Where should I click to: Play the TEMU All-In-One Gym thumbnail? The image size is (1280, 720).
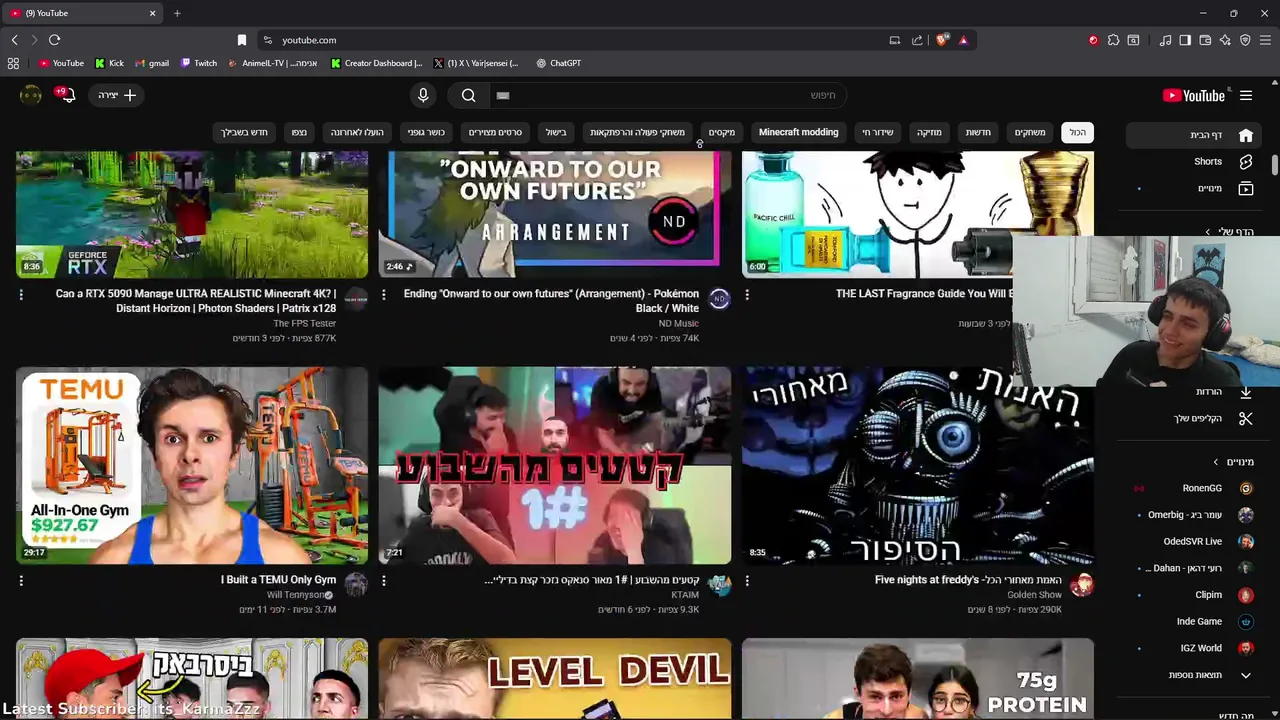(x=192, y=465)
